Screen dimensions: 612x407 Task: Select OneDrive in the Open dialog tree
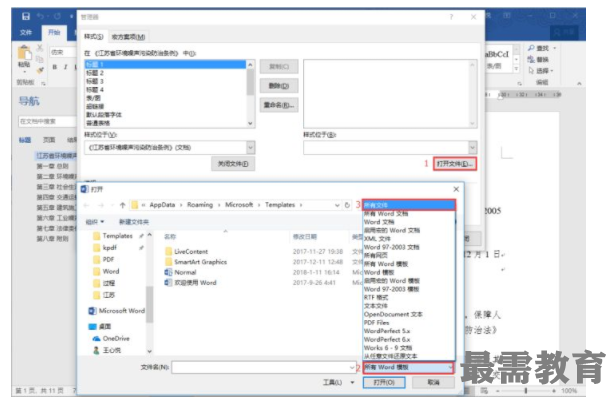[x=111, y=338]
